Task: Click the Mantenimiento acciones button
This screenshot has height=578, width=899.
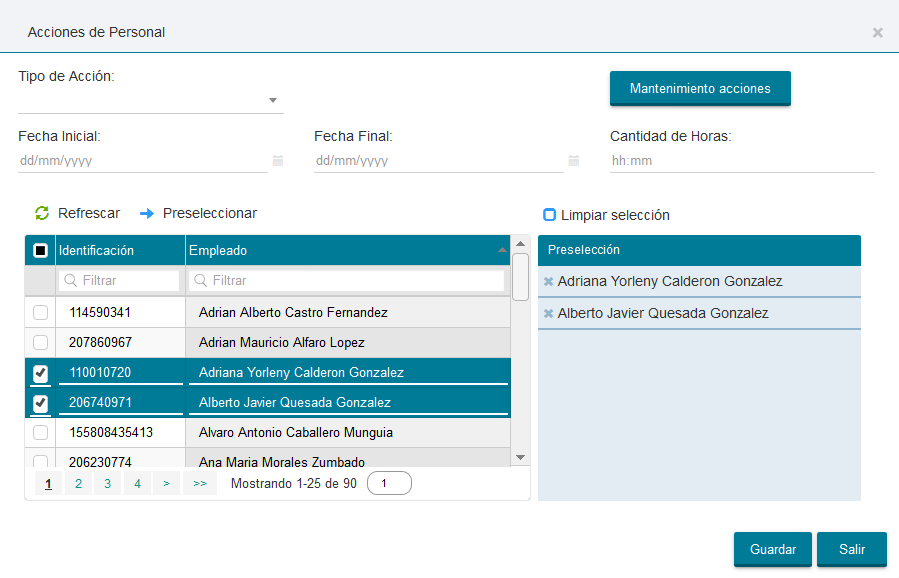Action: click(x=700, y=88)
